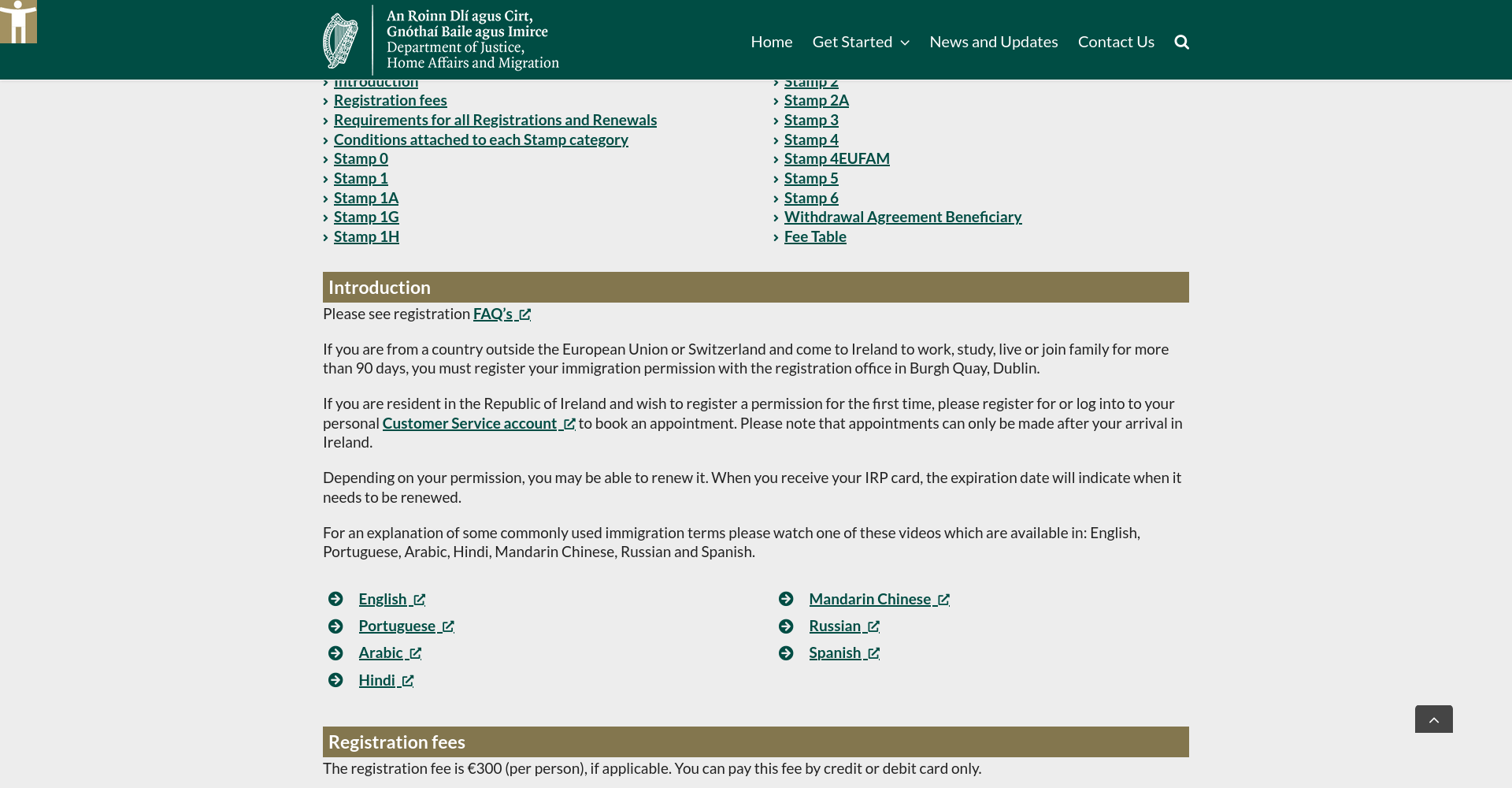This screenshot has width=1512, height=788.
Task: Jump to Stamp 4EUFAM section
Action: click(x=836, y=158)
